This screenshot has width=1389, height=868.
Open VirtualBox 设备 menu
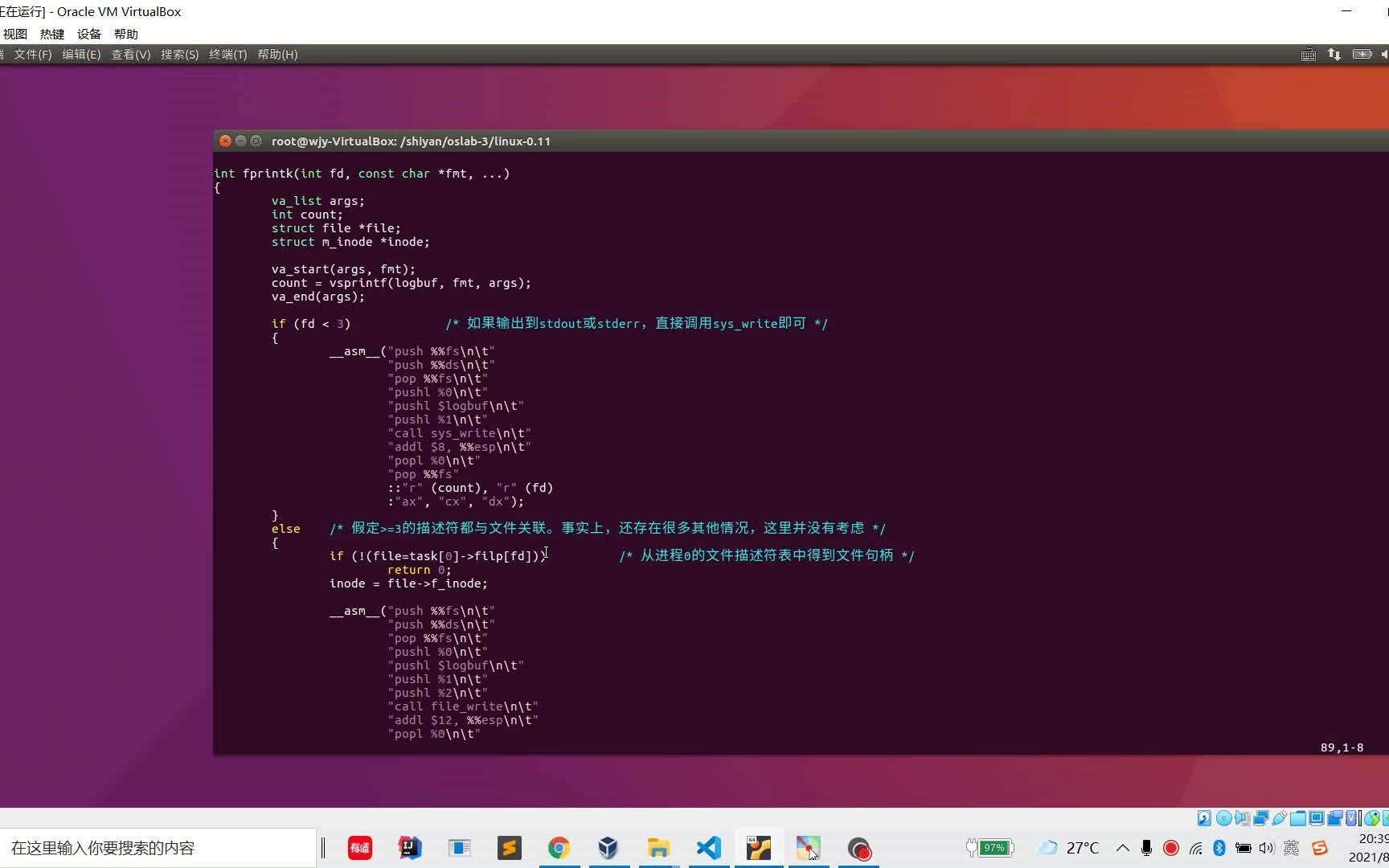pyautogui.click(x=89, y=34)
